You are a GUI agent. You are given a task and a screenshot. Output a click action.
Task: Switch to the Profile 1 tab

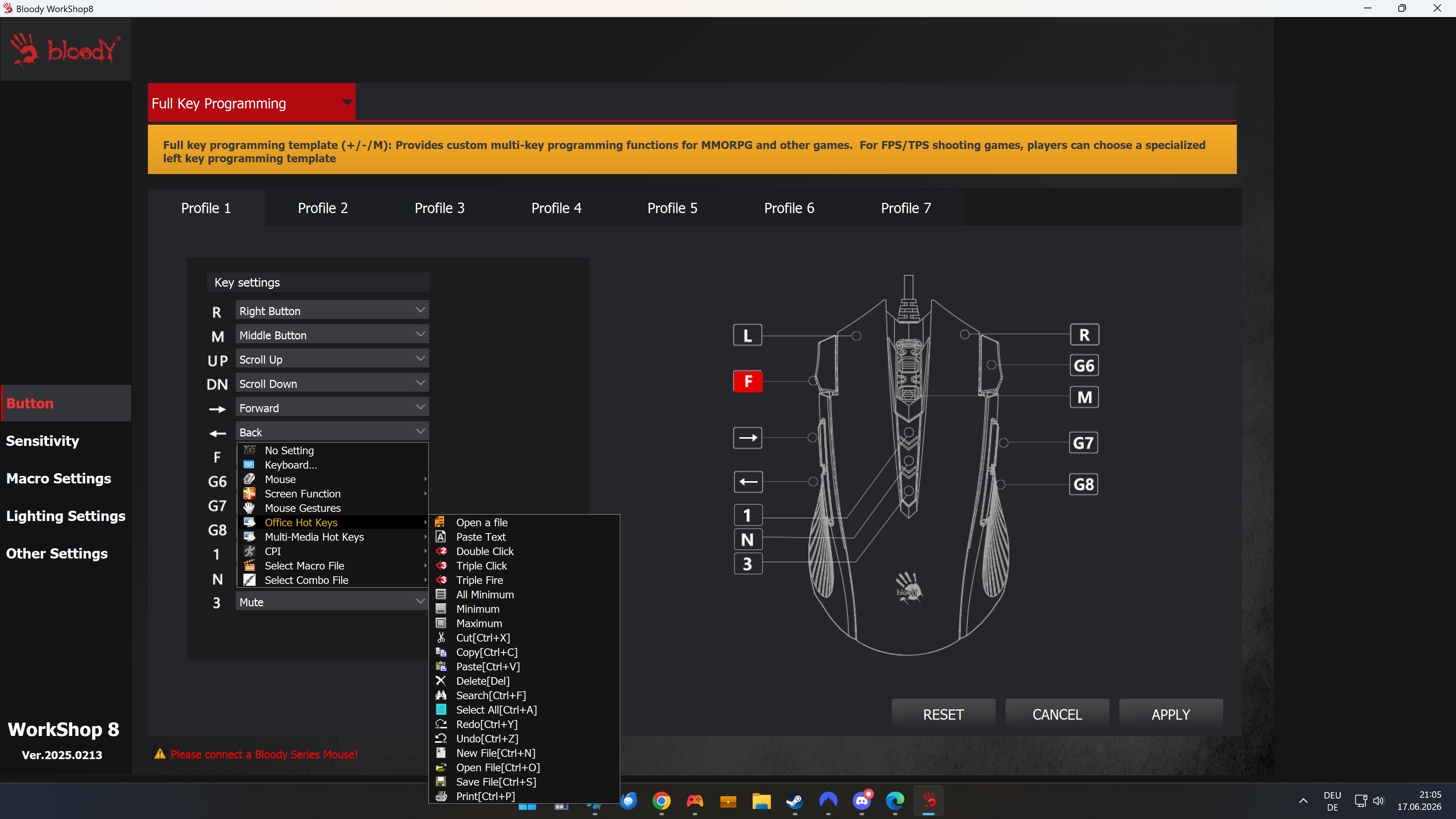[206, 208]
